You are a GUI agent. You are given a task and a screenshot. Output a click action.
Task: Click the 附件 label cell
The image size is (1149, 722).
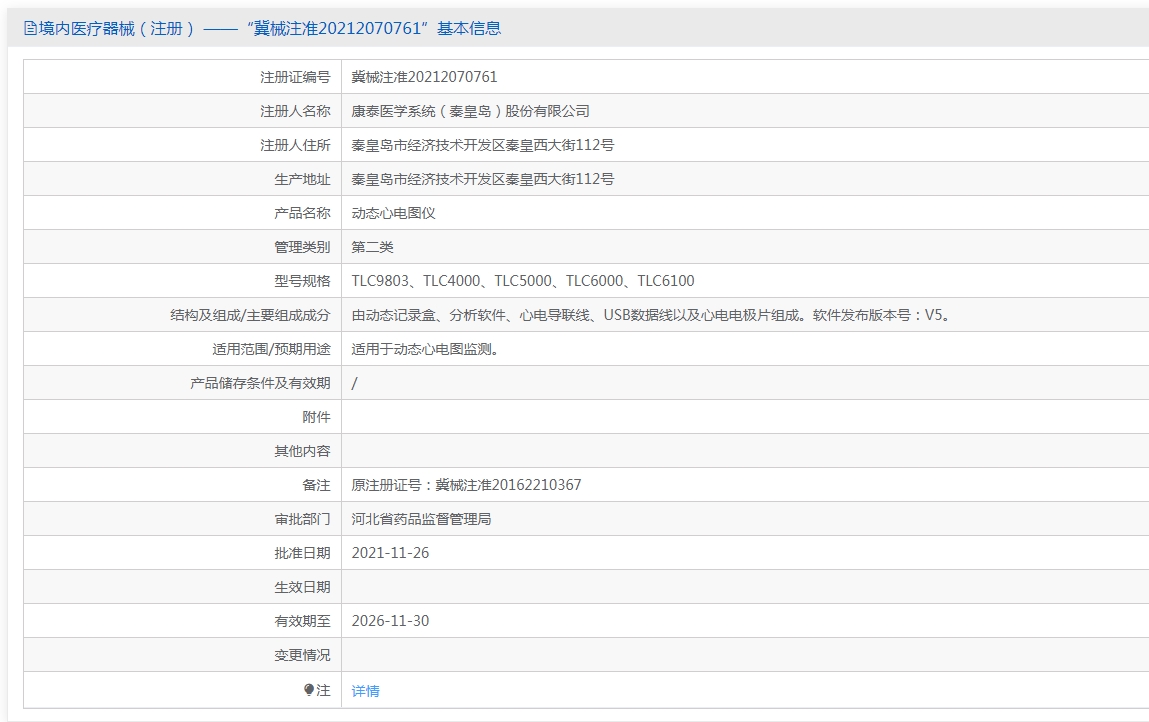pos(182,417)
